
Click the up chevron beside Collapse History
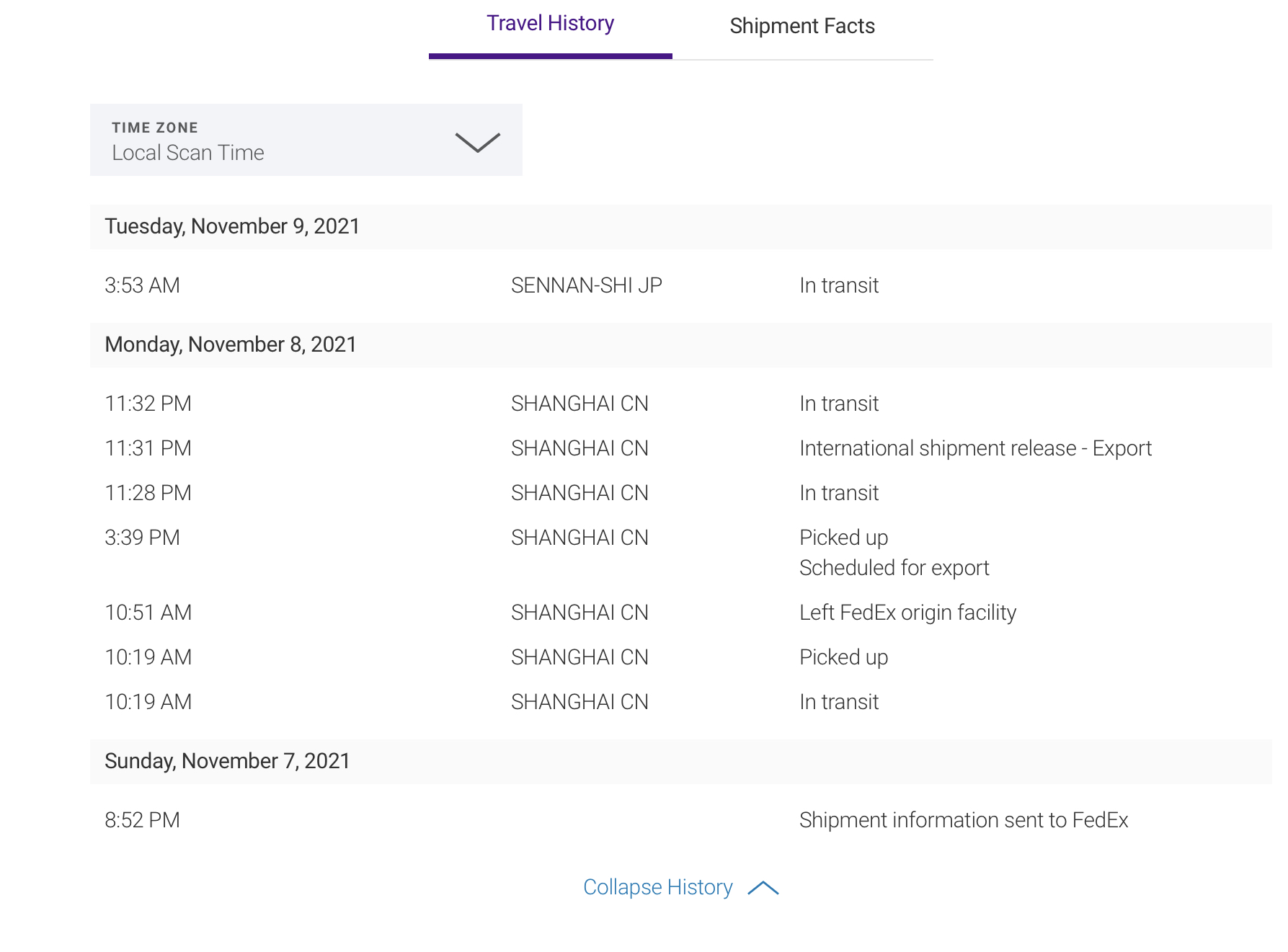click(x=763, y=888)
